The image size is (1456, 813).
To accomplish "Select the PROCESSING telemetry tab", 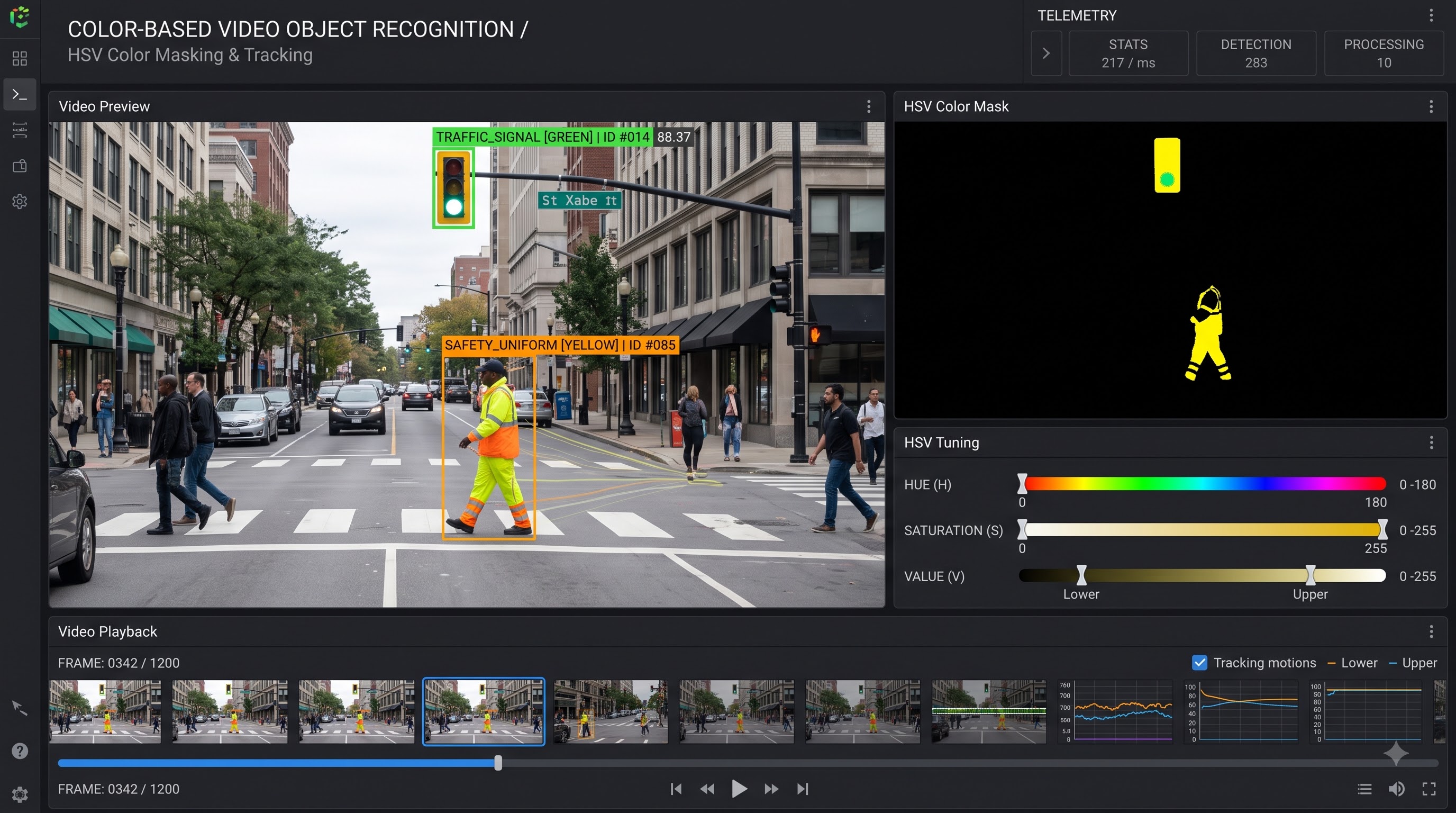I will pos(1384,53).
